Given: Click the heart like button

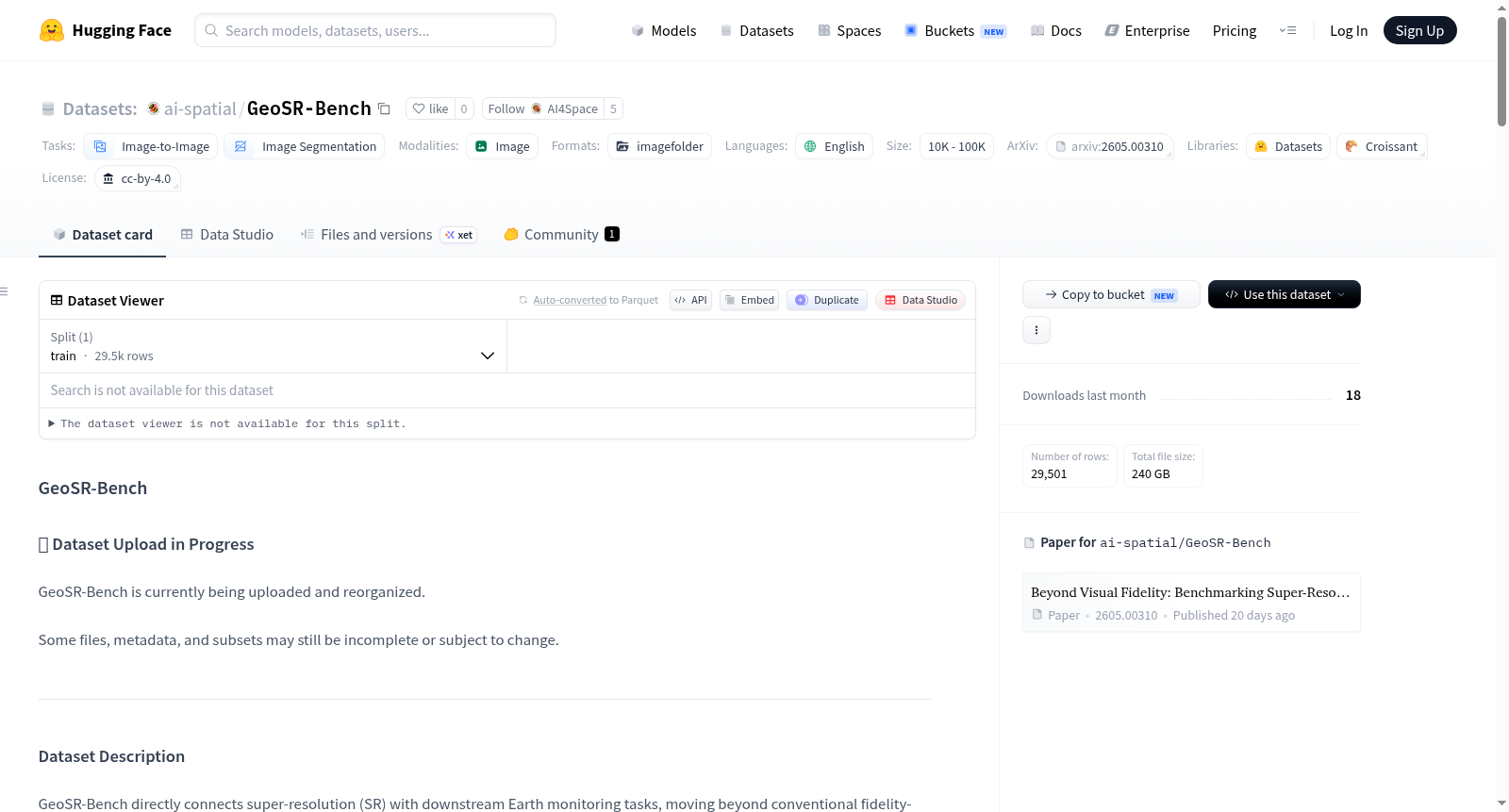Looking at the screenshot, I should pos(430,108).
